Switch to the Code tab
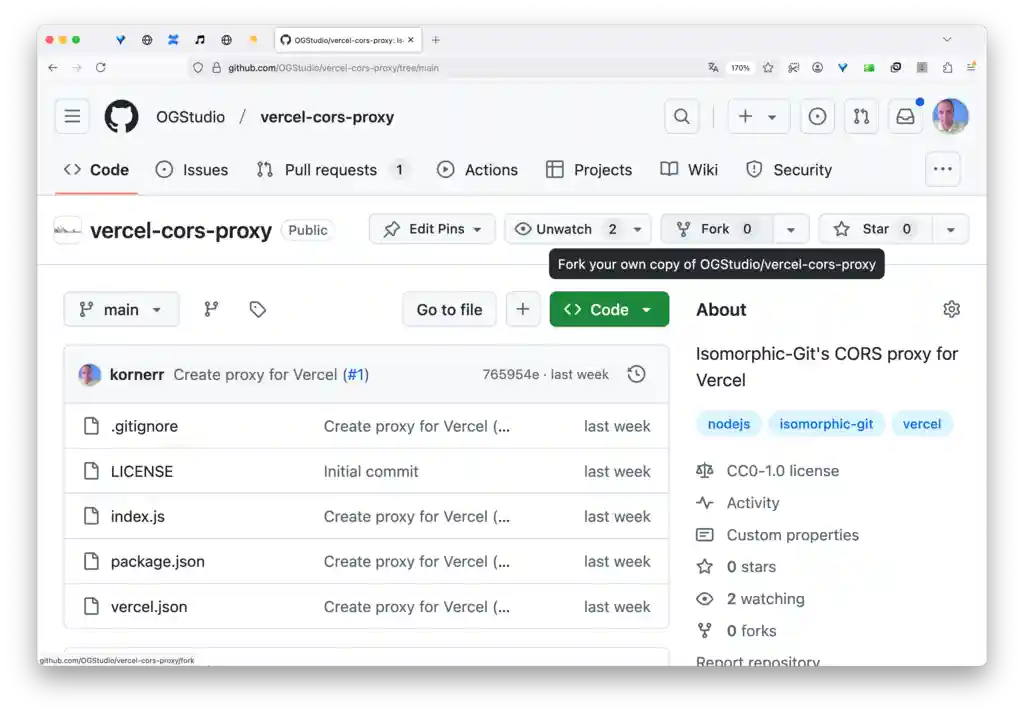This screenshot has width=1024, height=715. 97,170
